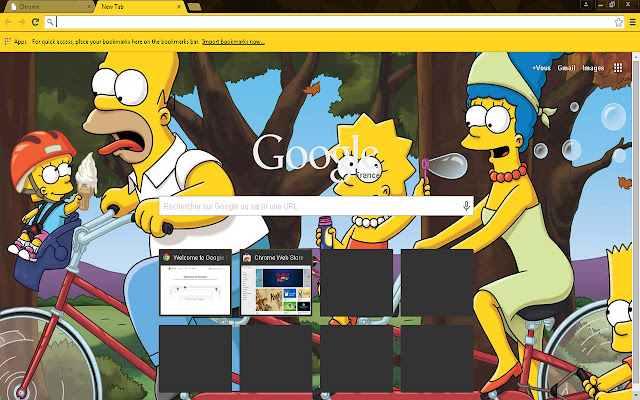Click the page vertical scrollbar
Viewport: 640px width, 400px height.
[x=636, y=226]
